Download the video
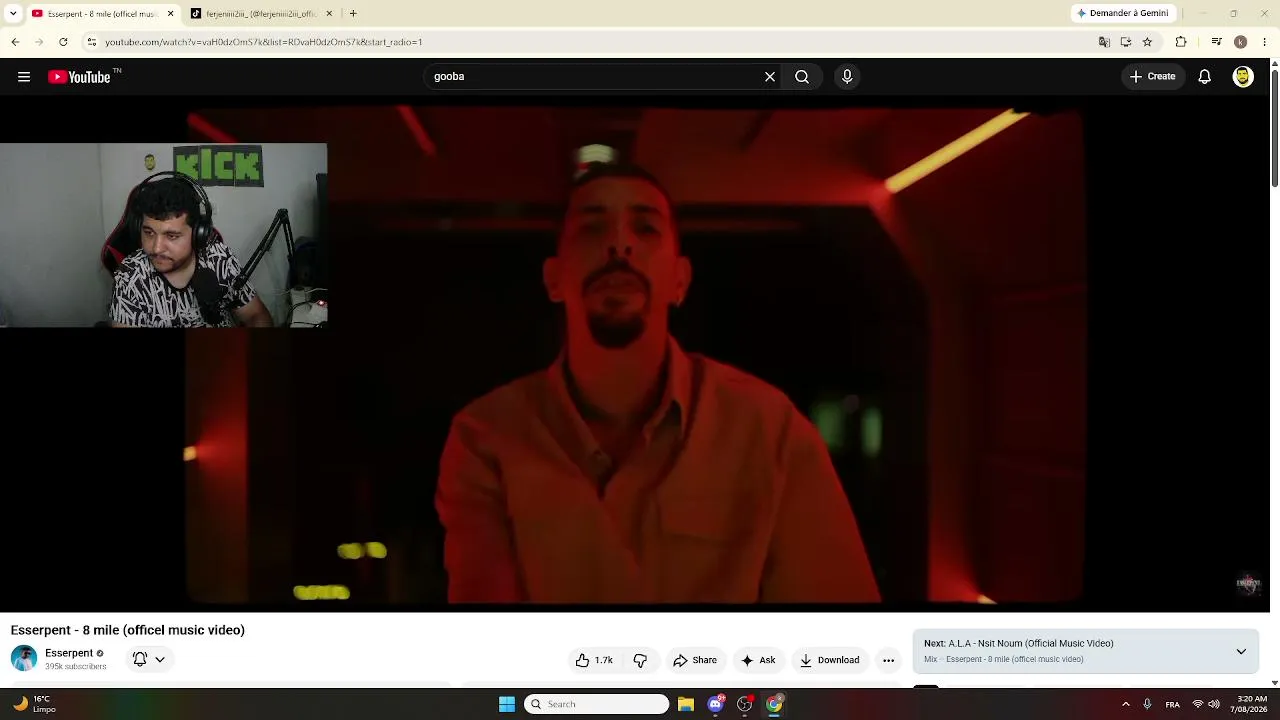Screen dimensions: 1280x720 pyautogui.click(x=830, y=660)
